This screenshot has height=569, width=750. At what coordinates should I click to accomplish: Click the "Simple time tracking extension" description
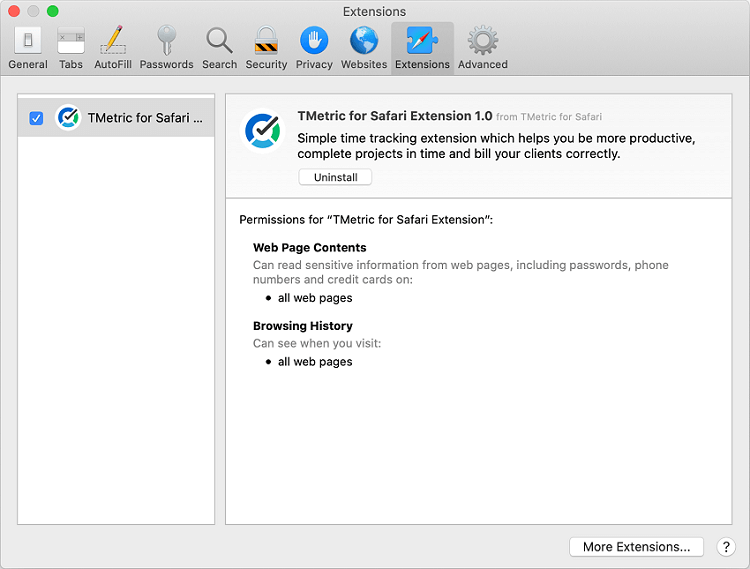tap(496, 146)
